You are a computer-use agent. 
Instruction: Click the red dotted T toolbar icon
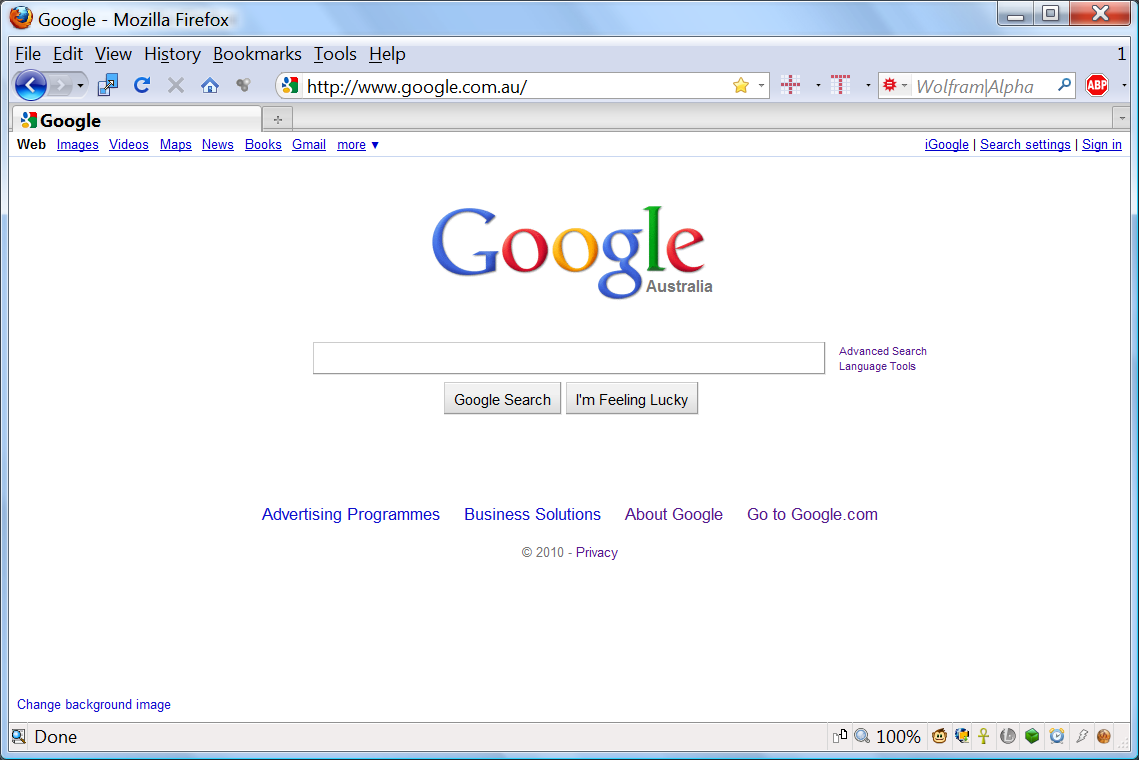coord(840,85)
